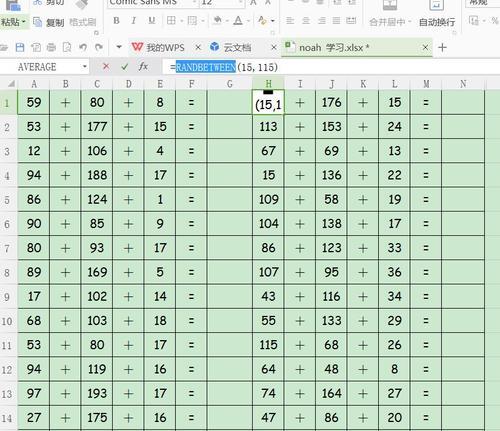Expand the fill color dropdown arrow
This screenshot has height=431, width=500.
[x=227, y=21]
